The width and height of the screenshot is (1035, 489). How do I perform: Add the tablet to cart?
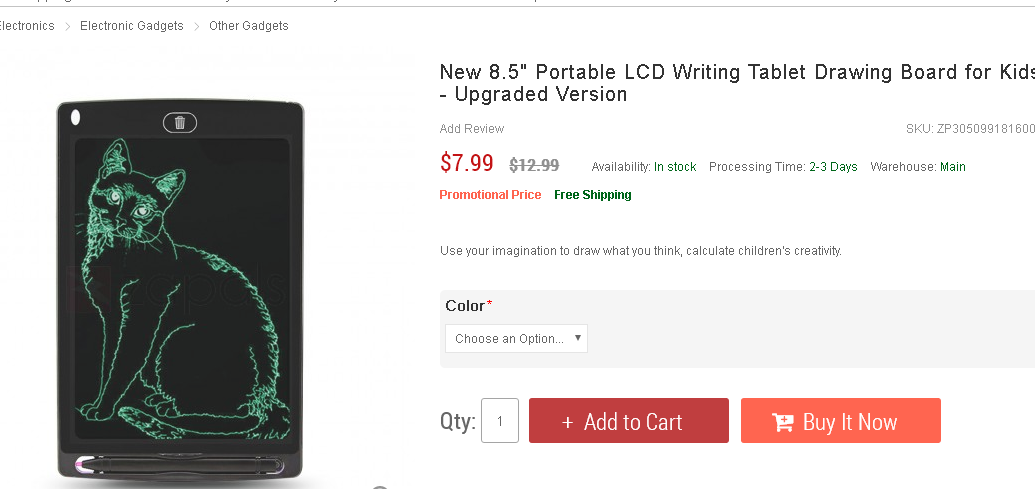[x=629, y=420]
